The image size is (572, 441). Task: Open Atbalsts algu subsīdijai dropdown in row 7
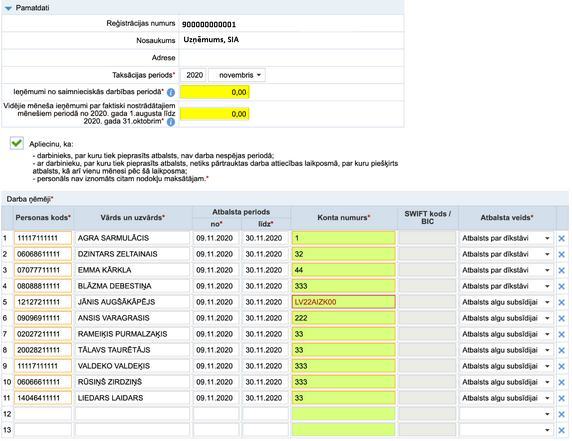pos(506,334)
